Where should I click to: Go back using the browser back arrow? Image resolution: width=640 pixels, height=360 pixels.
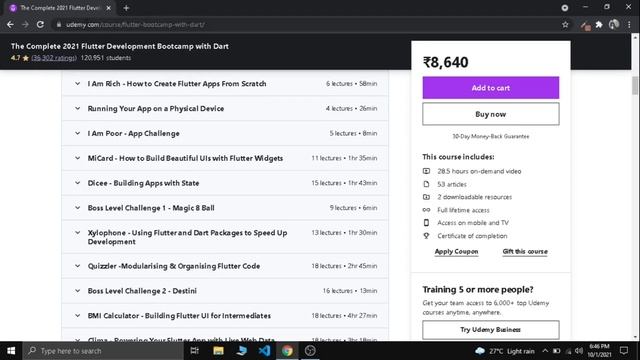(x=10, y=24)
